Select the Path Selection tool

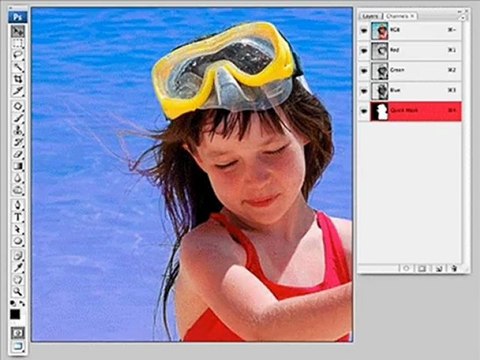click(x=18, y=229)
